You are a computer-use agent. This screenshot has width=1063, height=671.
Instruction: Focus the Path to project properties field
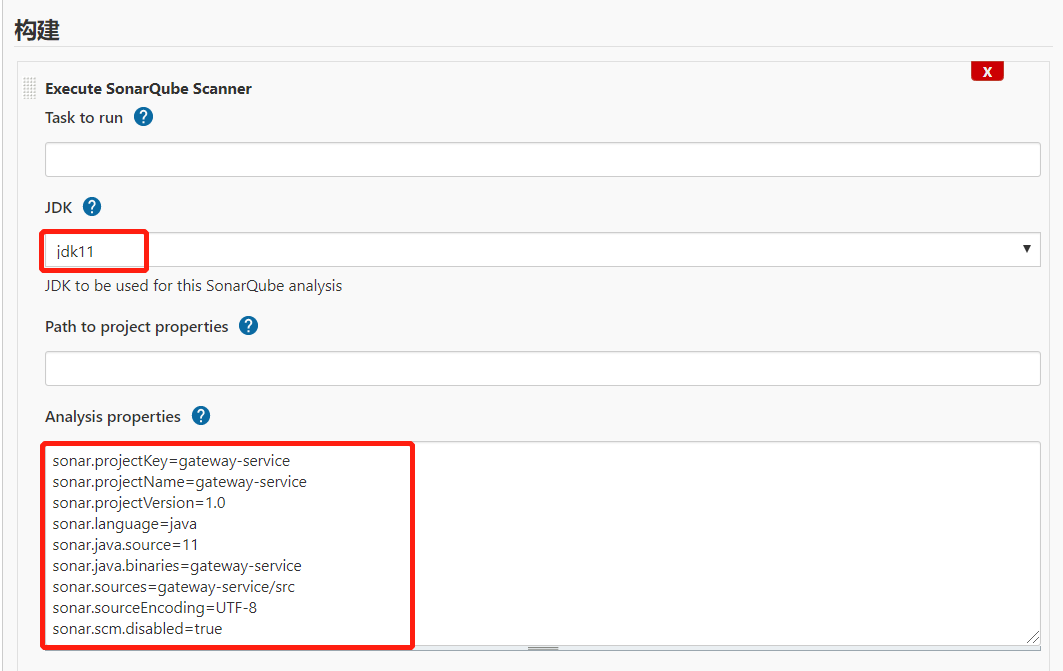(x=542, y=368)
